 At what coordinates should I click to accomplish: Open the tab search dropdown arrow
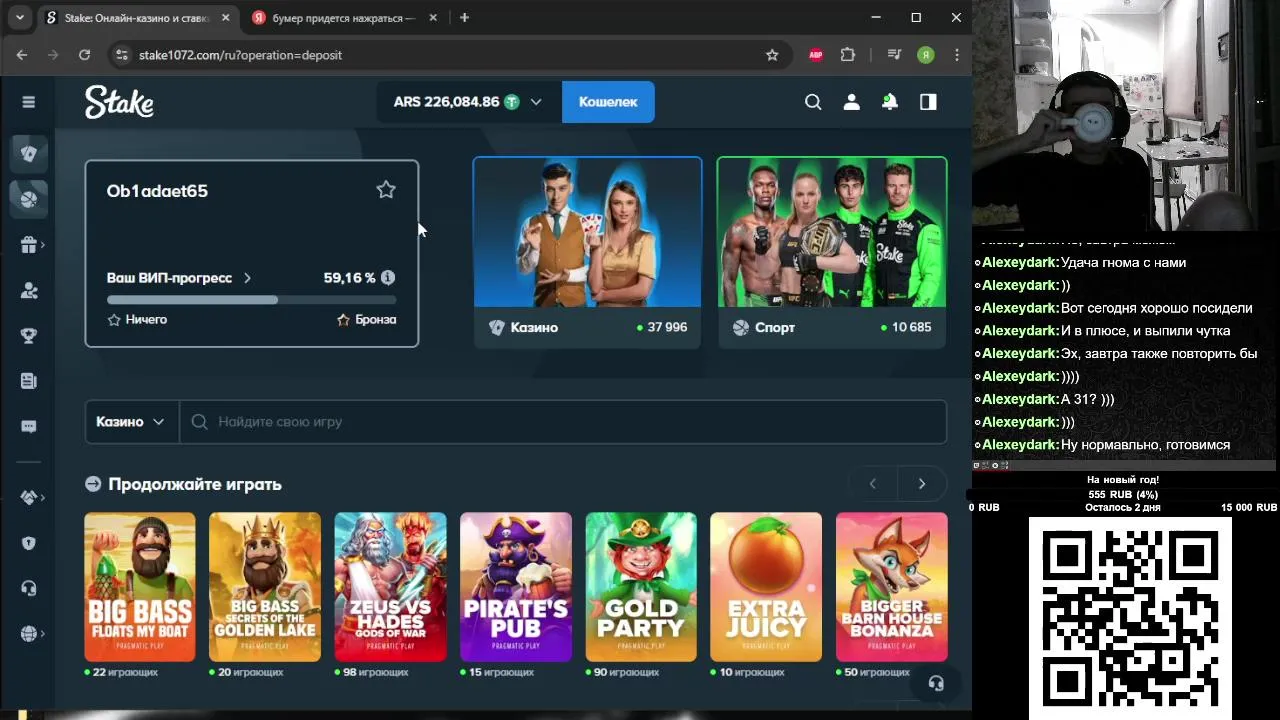point(19,18)
